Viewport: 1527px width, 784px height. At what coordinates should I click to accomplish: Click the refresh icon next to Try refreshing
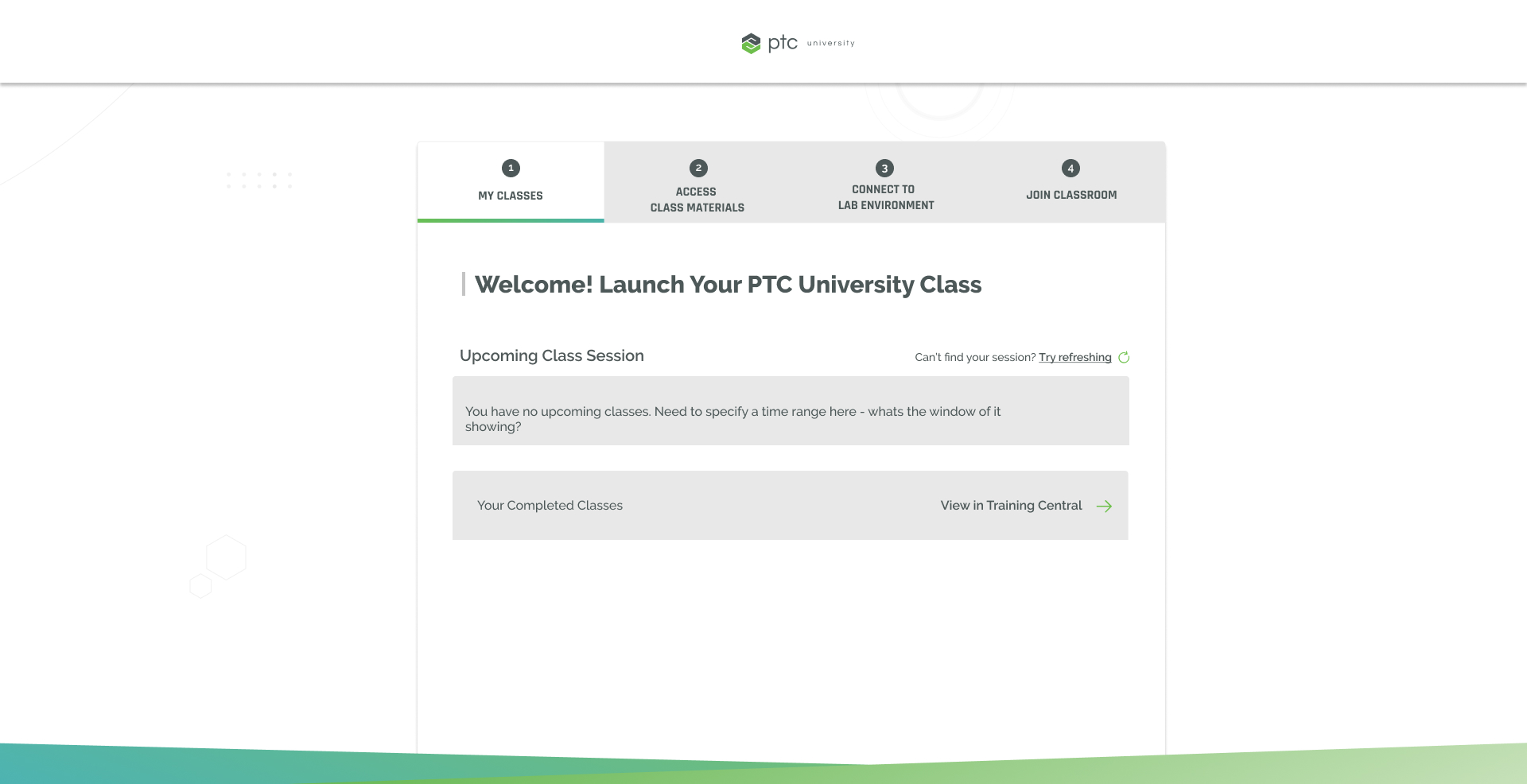point(1124,358)
